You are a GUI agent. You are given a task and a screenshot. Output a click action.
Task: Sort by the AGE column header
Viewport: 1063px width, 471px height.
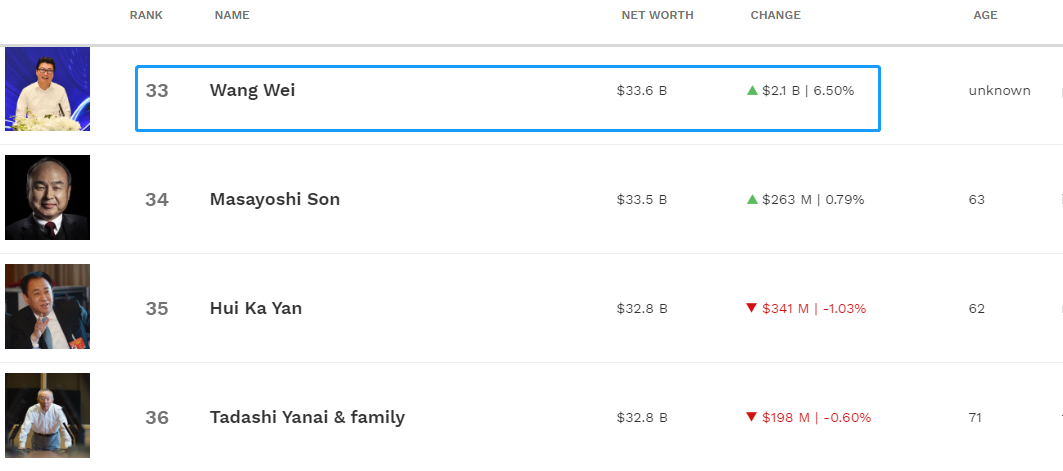pos(985,15)
